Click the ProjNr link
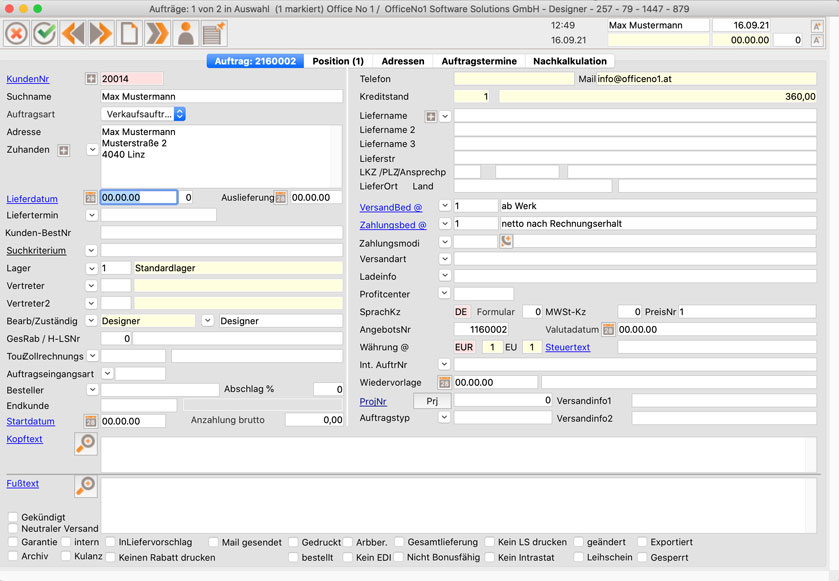Screen dimensions: 839x581 [373, 402]
